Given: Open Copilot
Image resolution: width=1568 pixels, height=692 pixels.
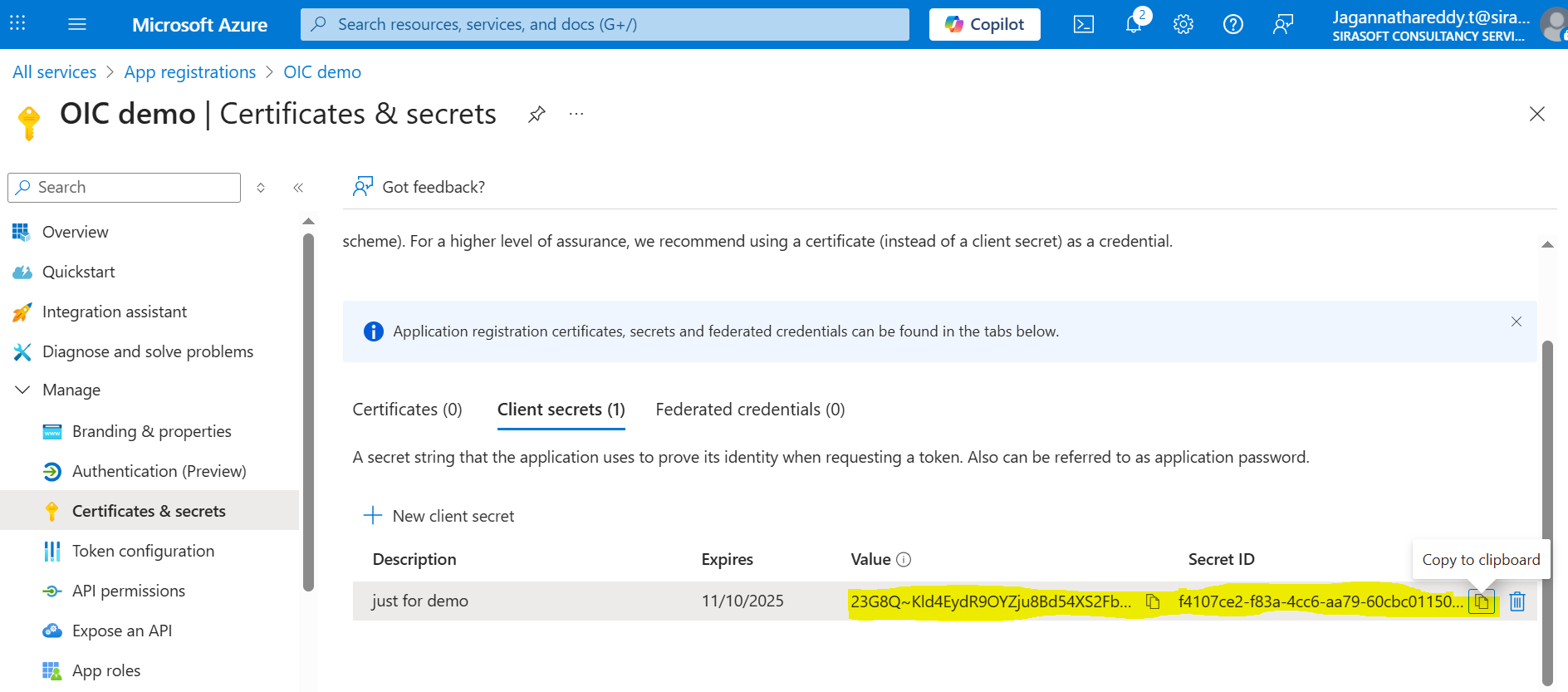Looking at the screenshot, I should click(984, 24).
